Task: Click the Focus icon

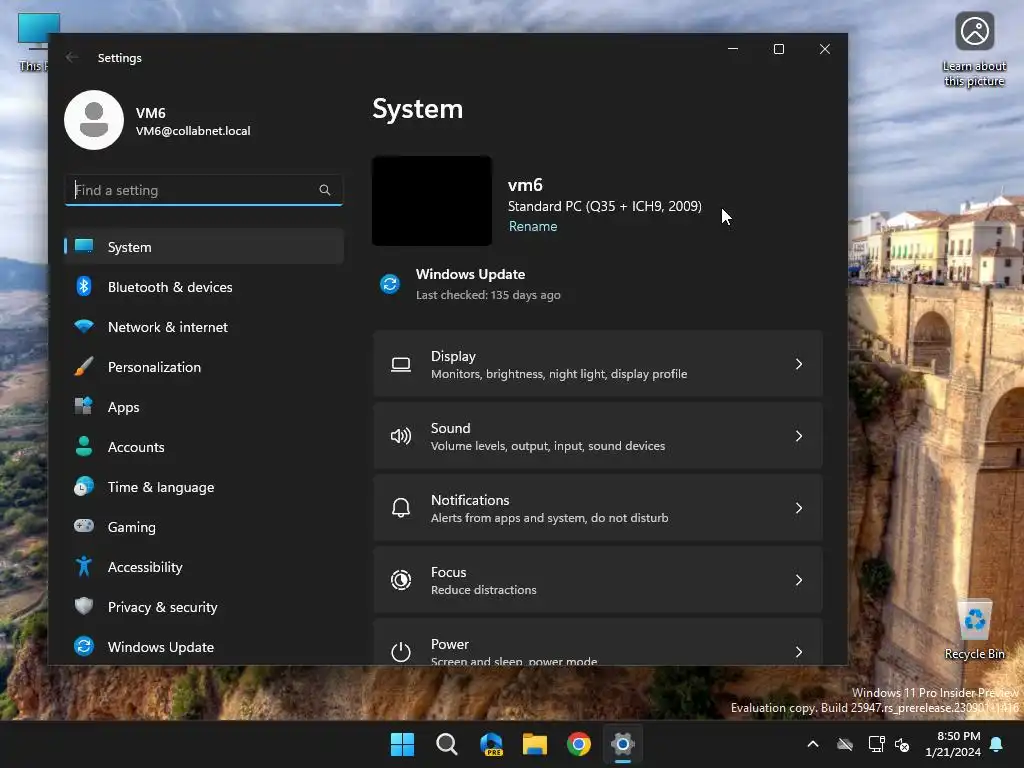Action: pos(401,580)
